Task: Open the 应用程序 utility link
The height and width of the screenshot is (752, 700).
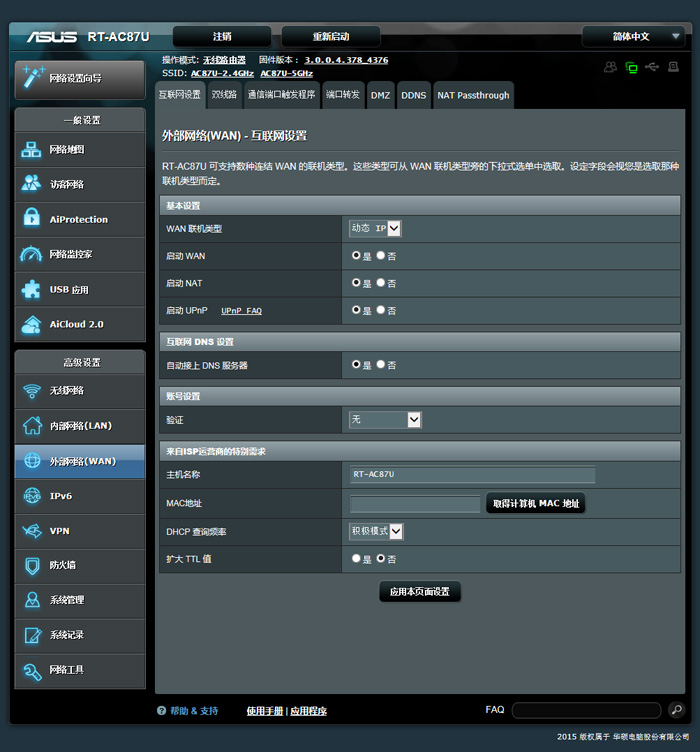Action: [308, 711]
